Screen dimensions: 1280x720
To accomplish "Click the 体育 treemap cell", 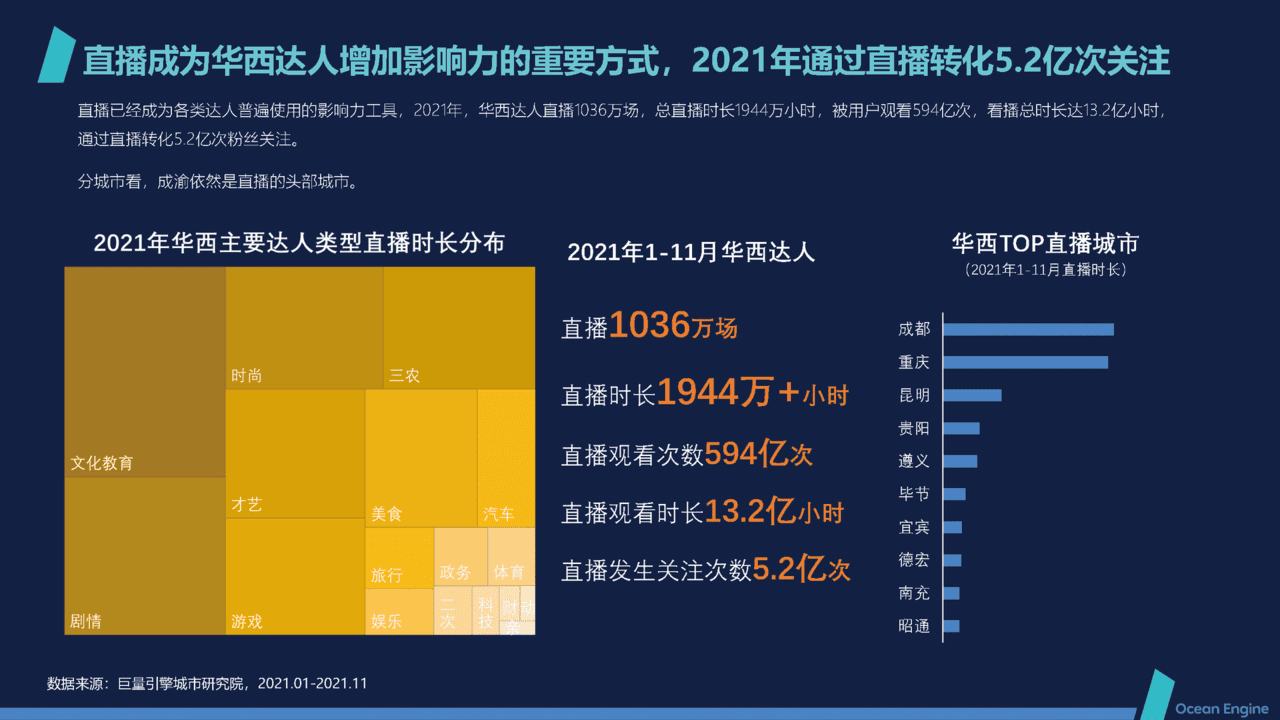I will point(511,557).
